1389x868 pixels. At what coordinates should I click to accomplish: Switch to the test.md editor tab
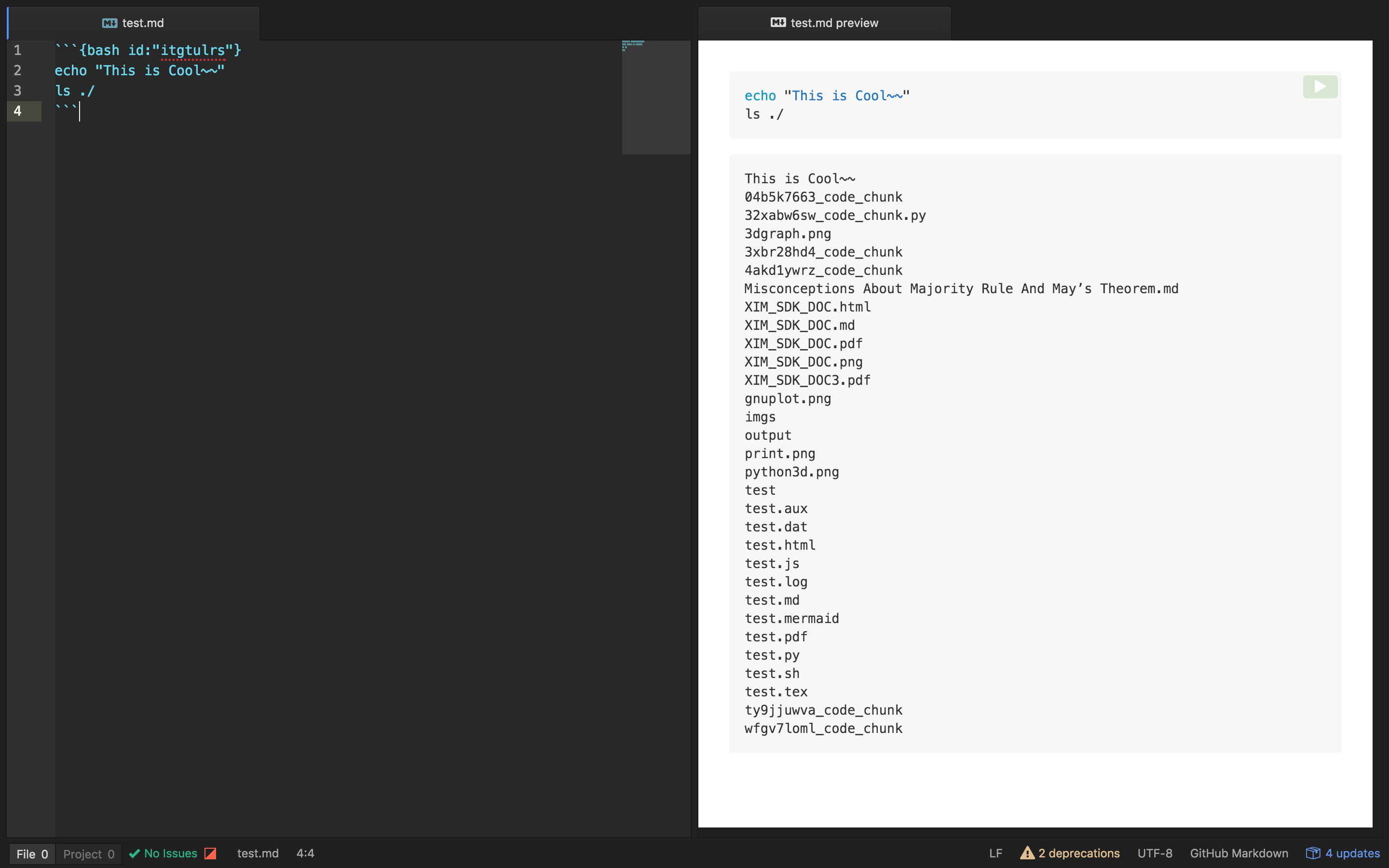[142, 23]
